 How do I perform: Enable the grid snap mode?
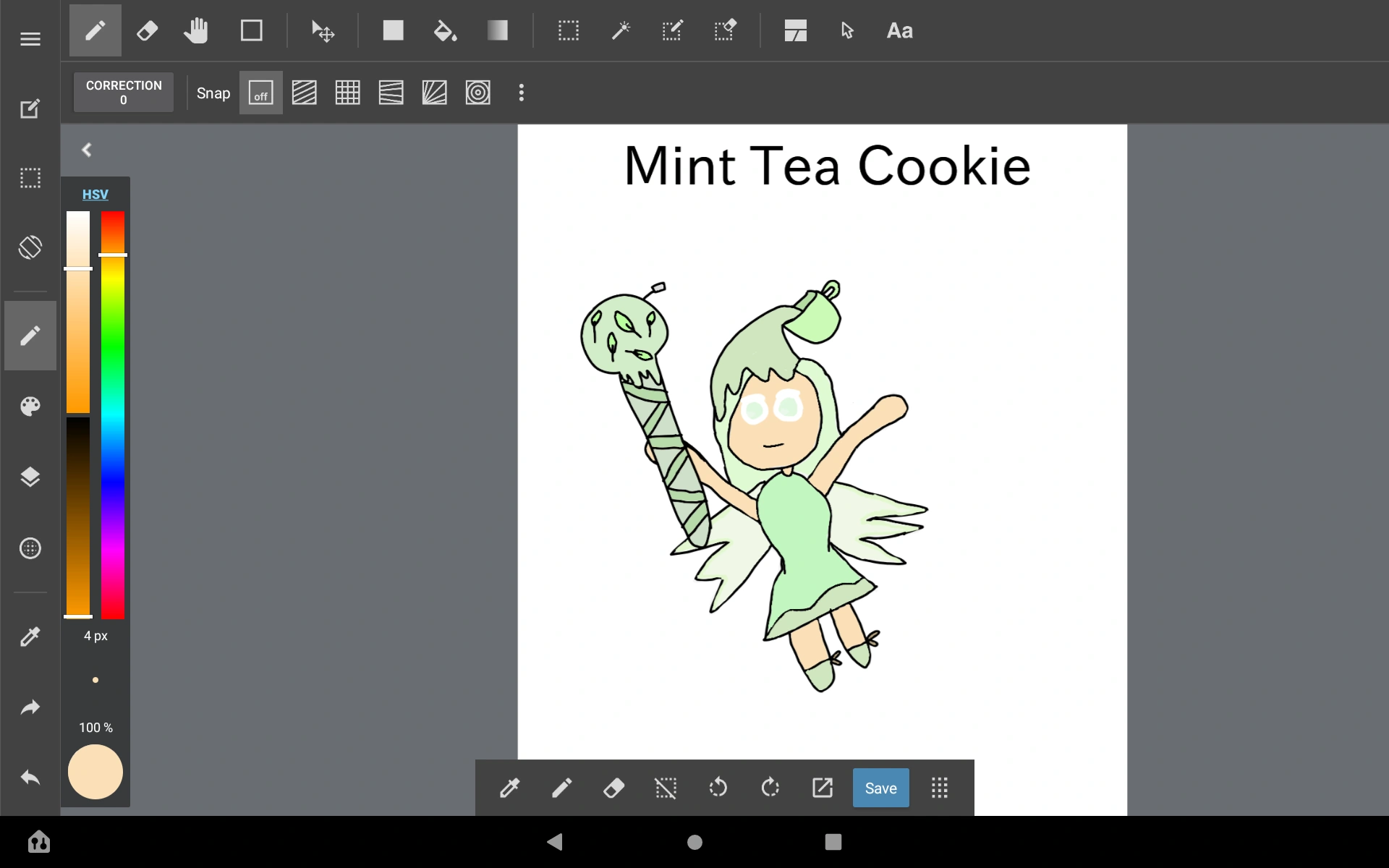pos(347,93)
